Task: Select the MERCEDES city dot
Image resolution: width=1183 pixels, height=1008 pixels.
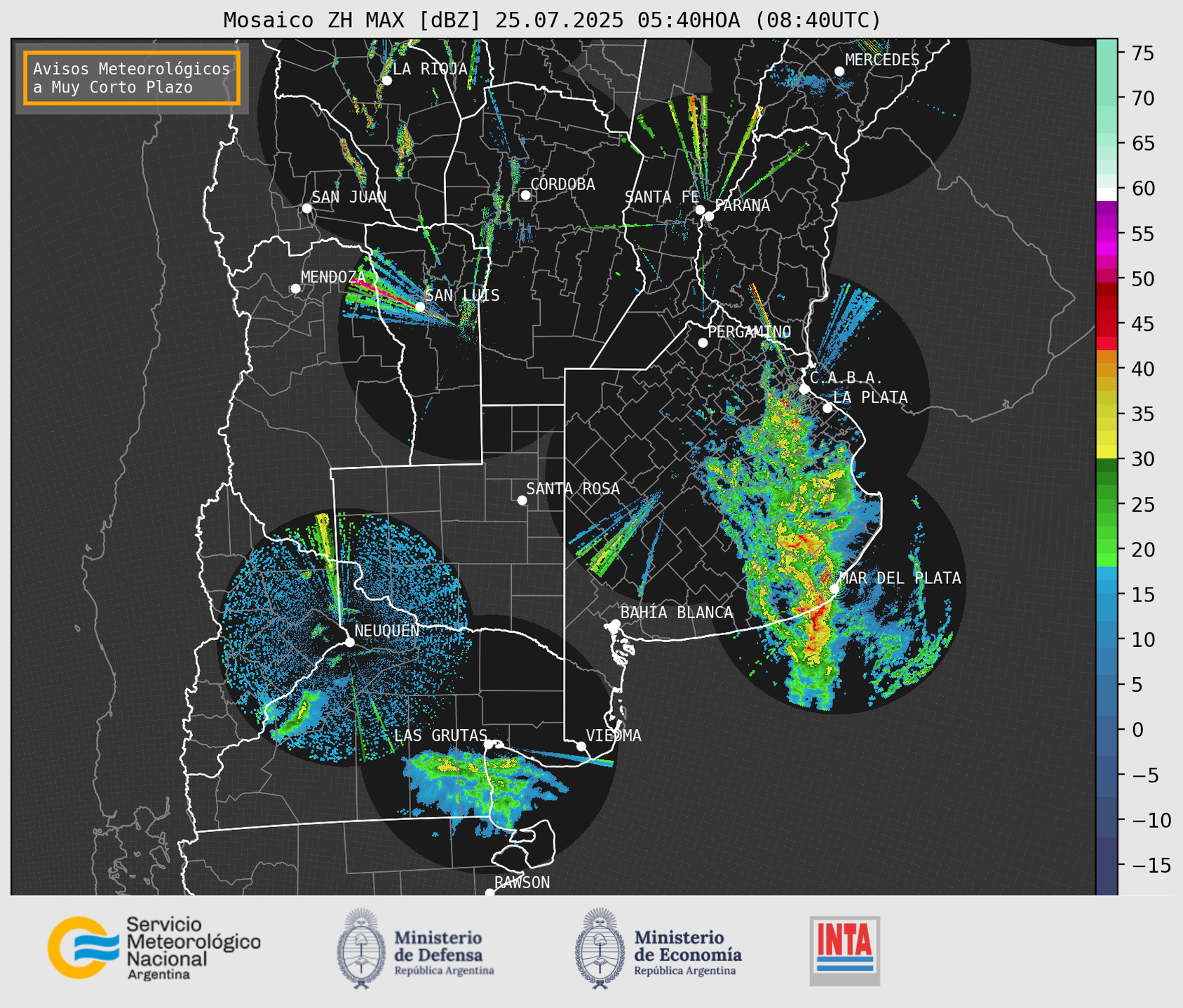Action: click(x=839, y=71)
